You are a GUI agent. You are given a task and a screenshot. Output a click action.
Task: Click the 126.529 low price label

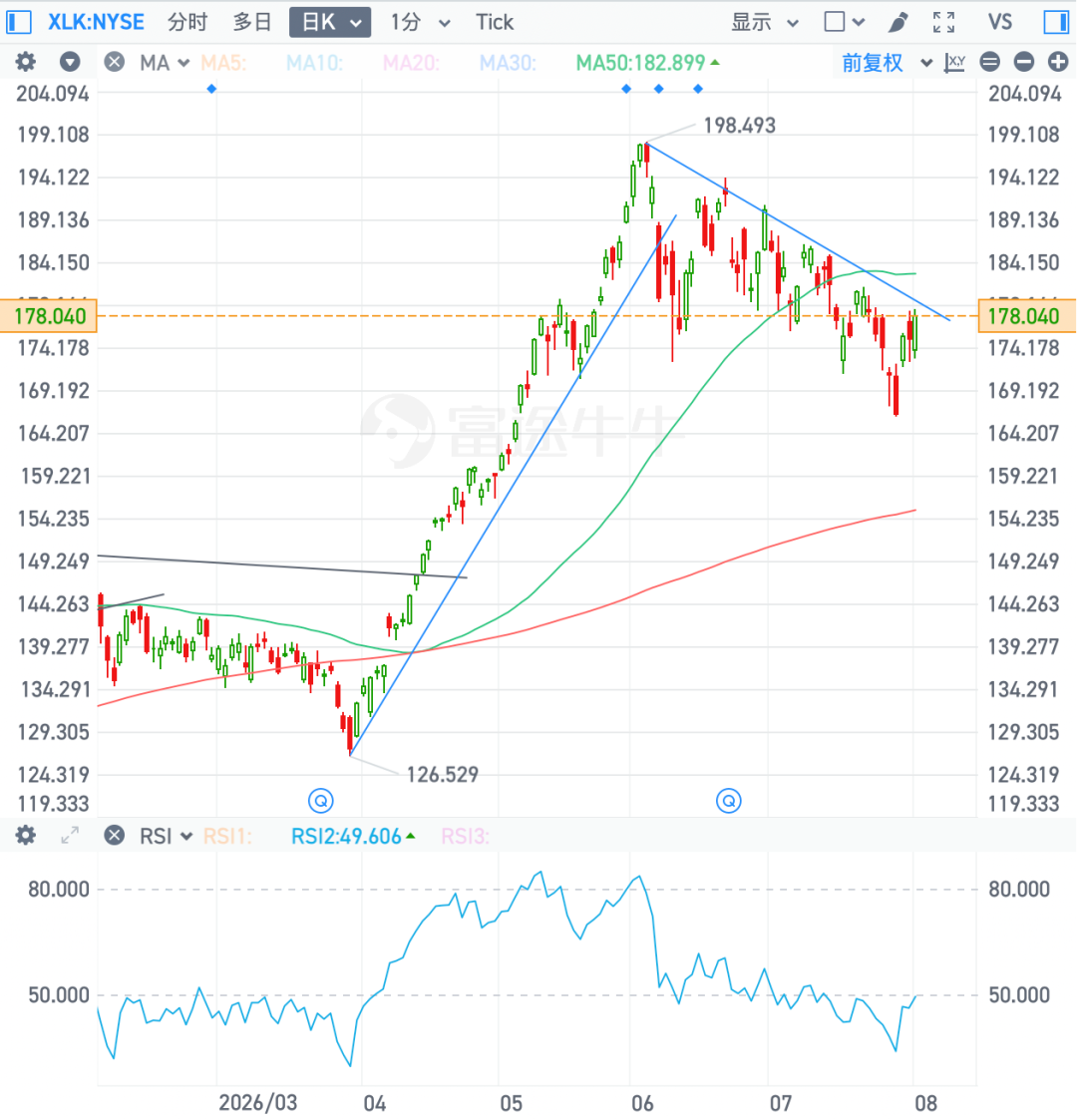coord(442,774)
